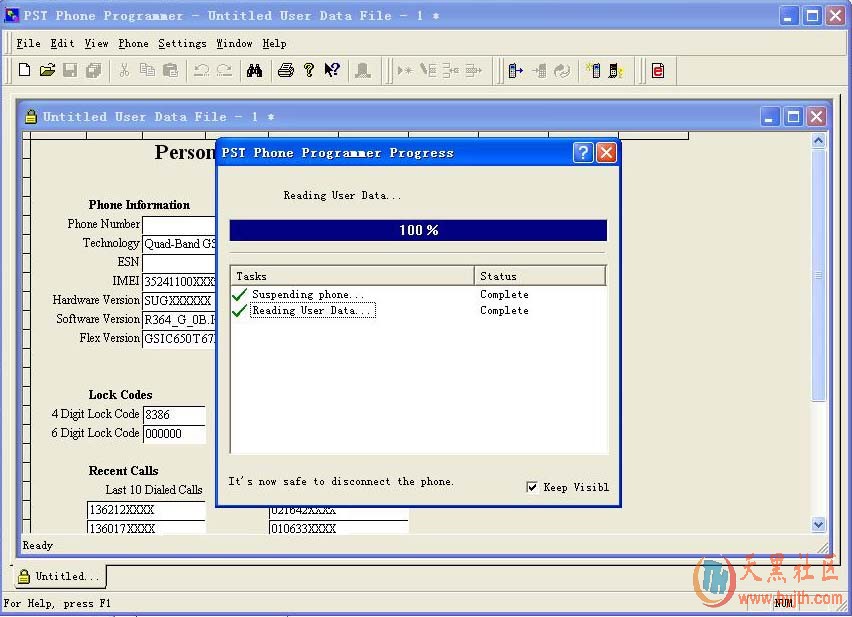Image resolution: width=852 pixels, height=617 pixels.
Task: Click the Find binoculars icon
Action: [x=254, y=70]
